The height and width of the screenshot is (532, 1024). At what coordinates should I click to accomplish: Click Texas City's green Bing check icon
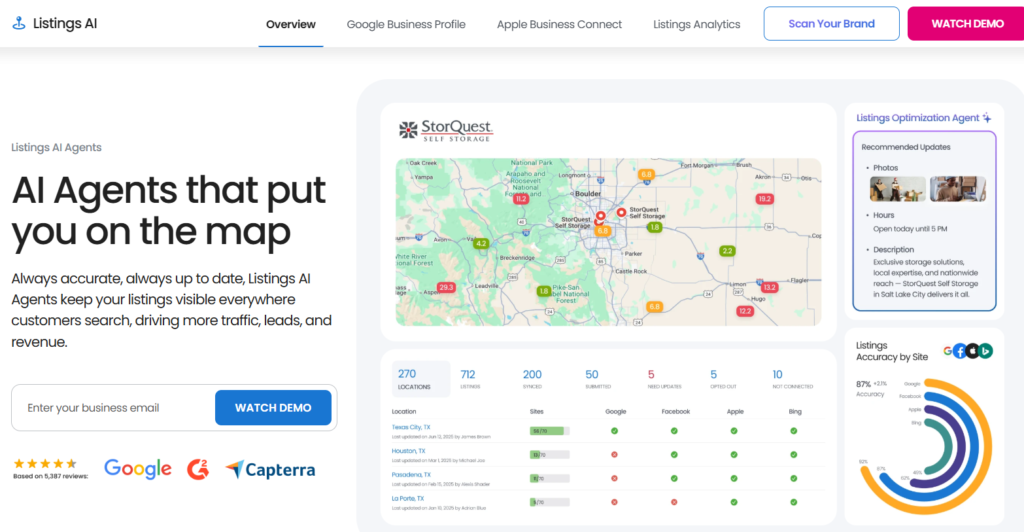(794, 431)
